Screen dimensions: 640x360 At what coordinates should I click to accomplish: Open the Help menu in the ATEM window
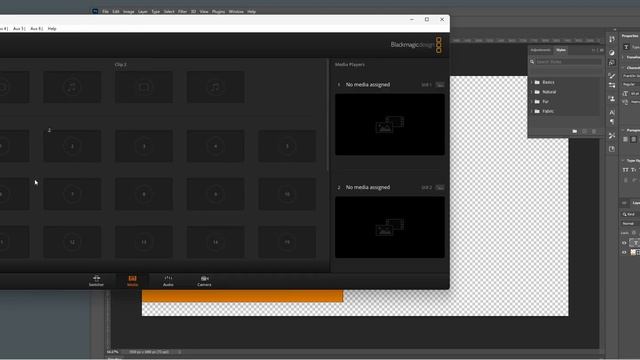tap(52, 29)
